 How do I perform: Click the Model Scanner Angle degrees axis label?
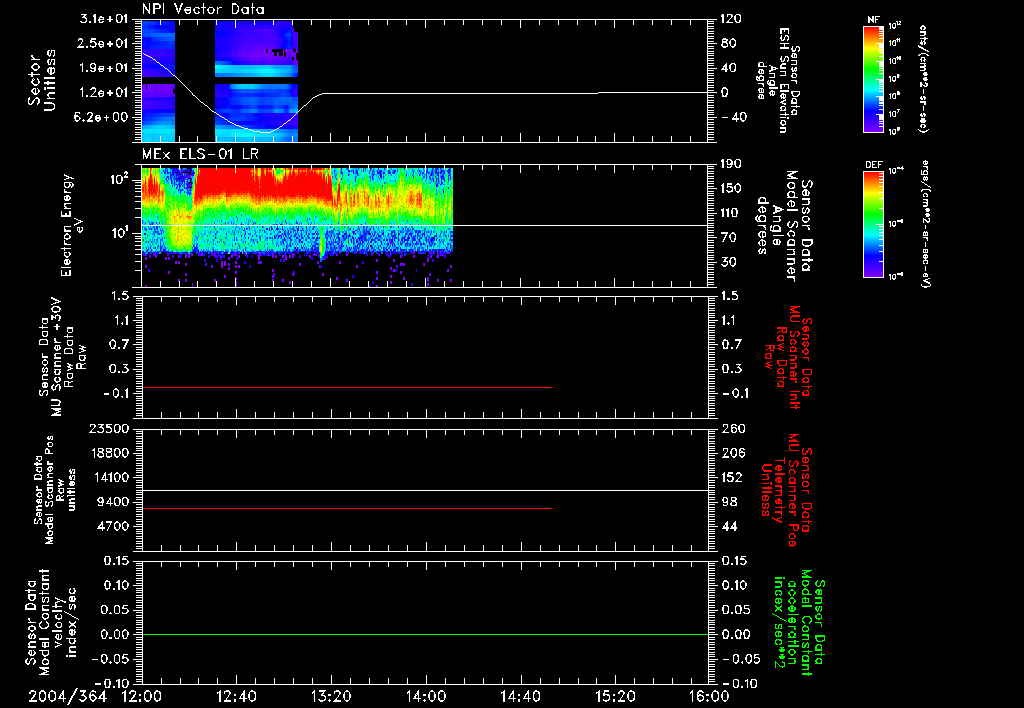pyautogui.click(x=784, y=226)
